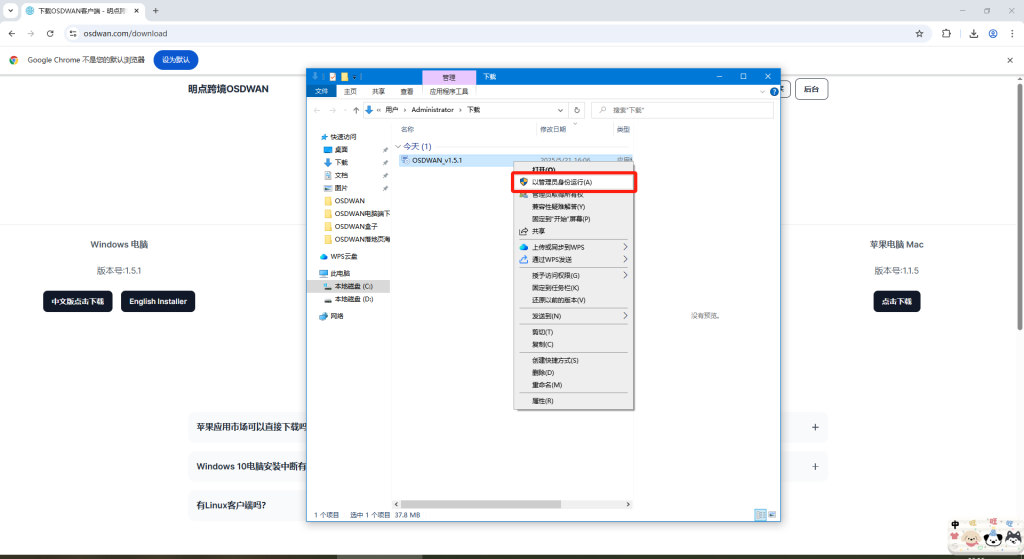Select 文档 in the sidebar

[x=341, y=175]
